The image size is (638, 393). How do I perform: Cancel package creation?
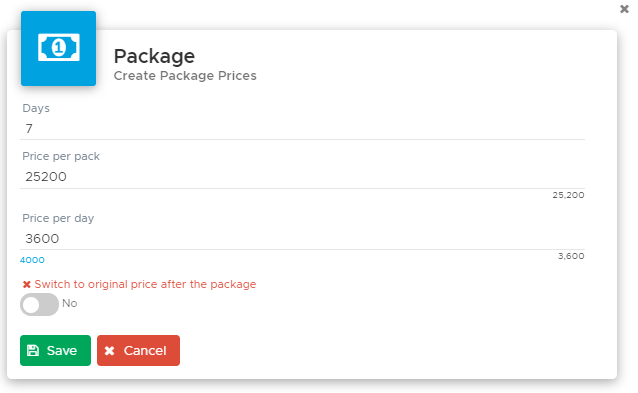(x=138, y=350)
